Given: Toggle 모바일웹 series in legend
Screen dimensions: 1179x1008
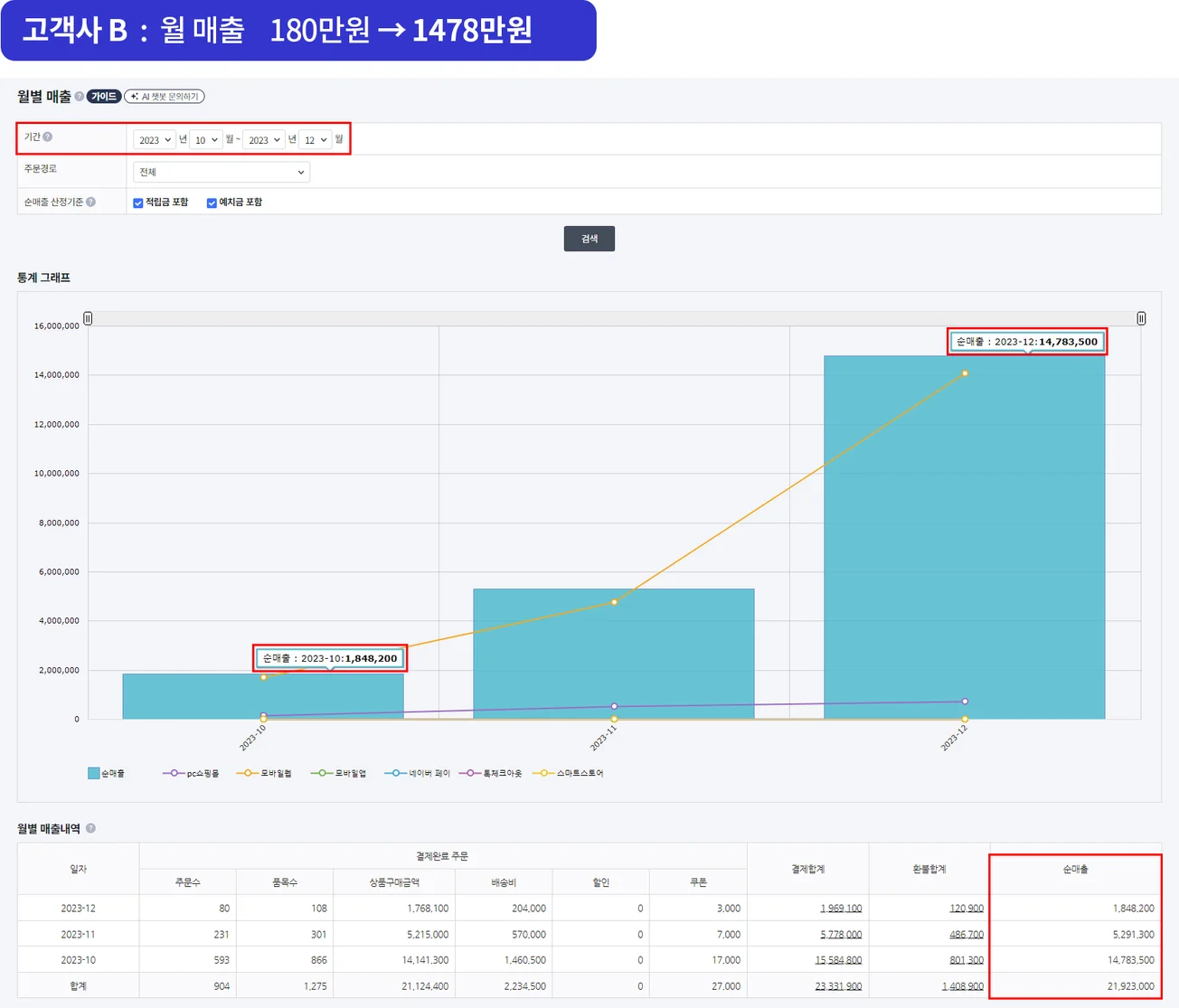Looking at the screenshot, I should click(264, 773).
